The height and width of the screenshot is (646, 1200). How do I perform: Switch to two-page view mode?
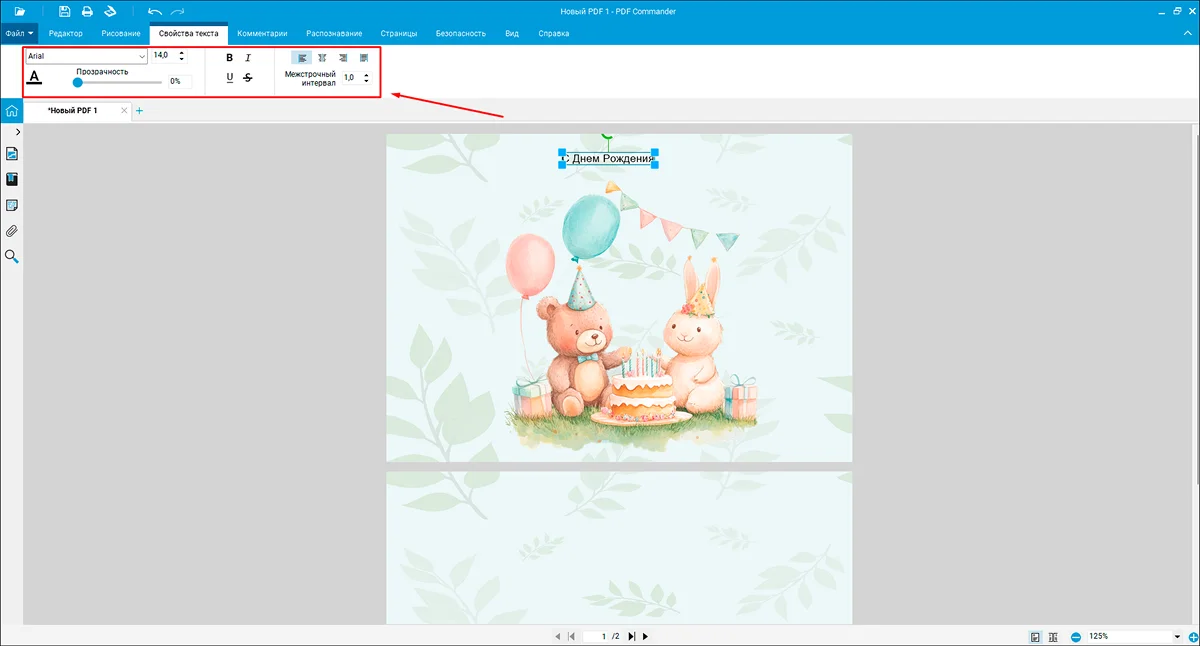click(x=1053, y=637)
